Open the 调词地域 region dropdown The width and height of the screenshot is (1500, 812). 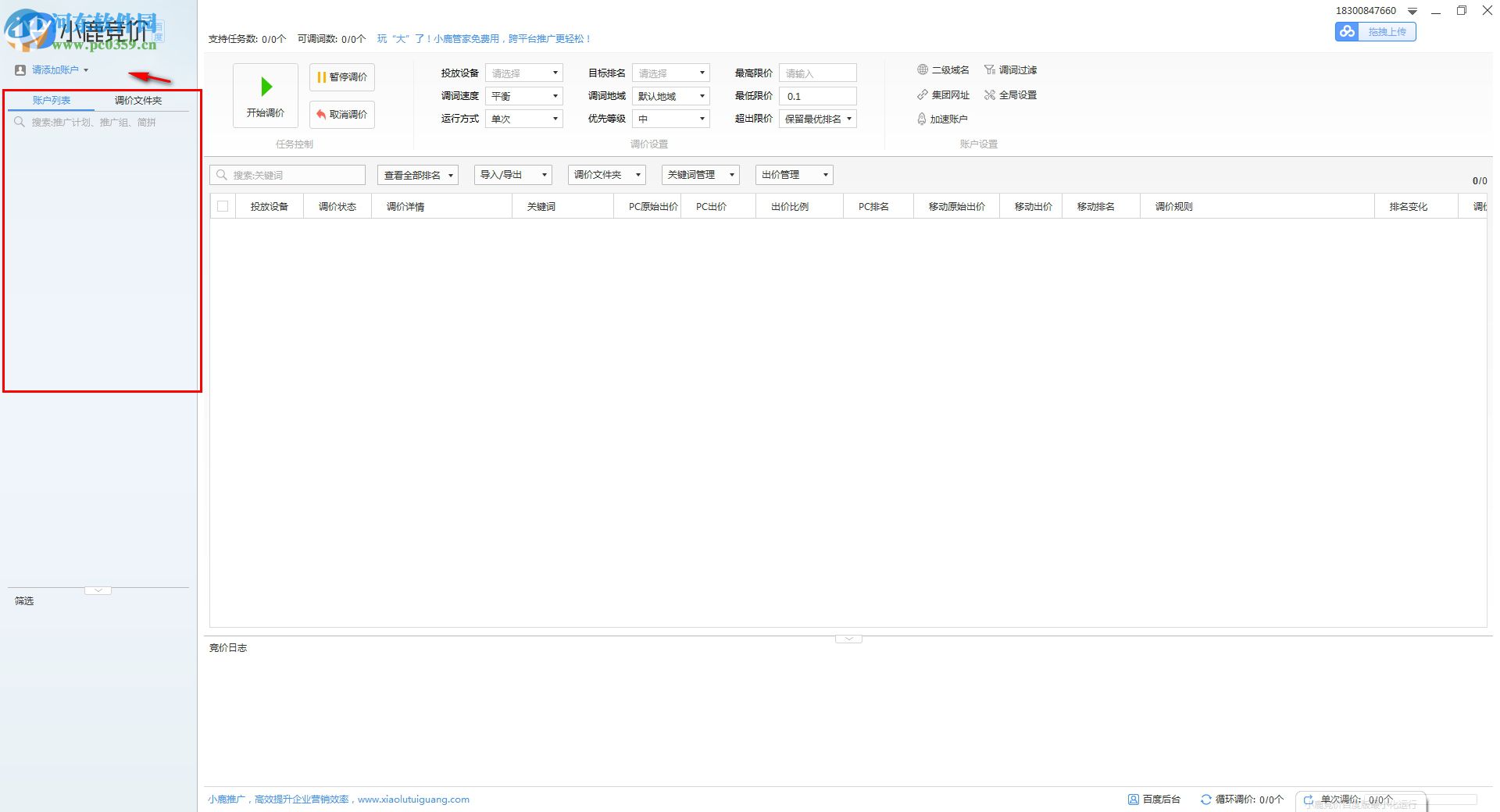670,96
